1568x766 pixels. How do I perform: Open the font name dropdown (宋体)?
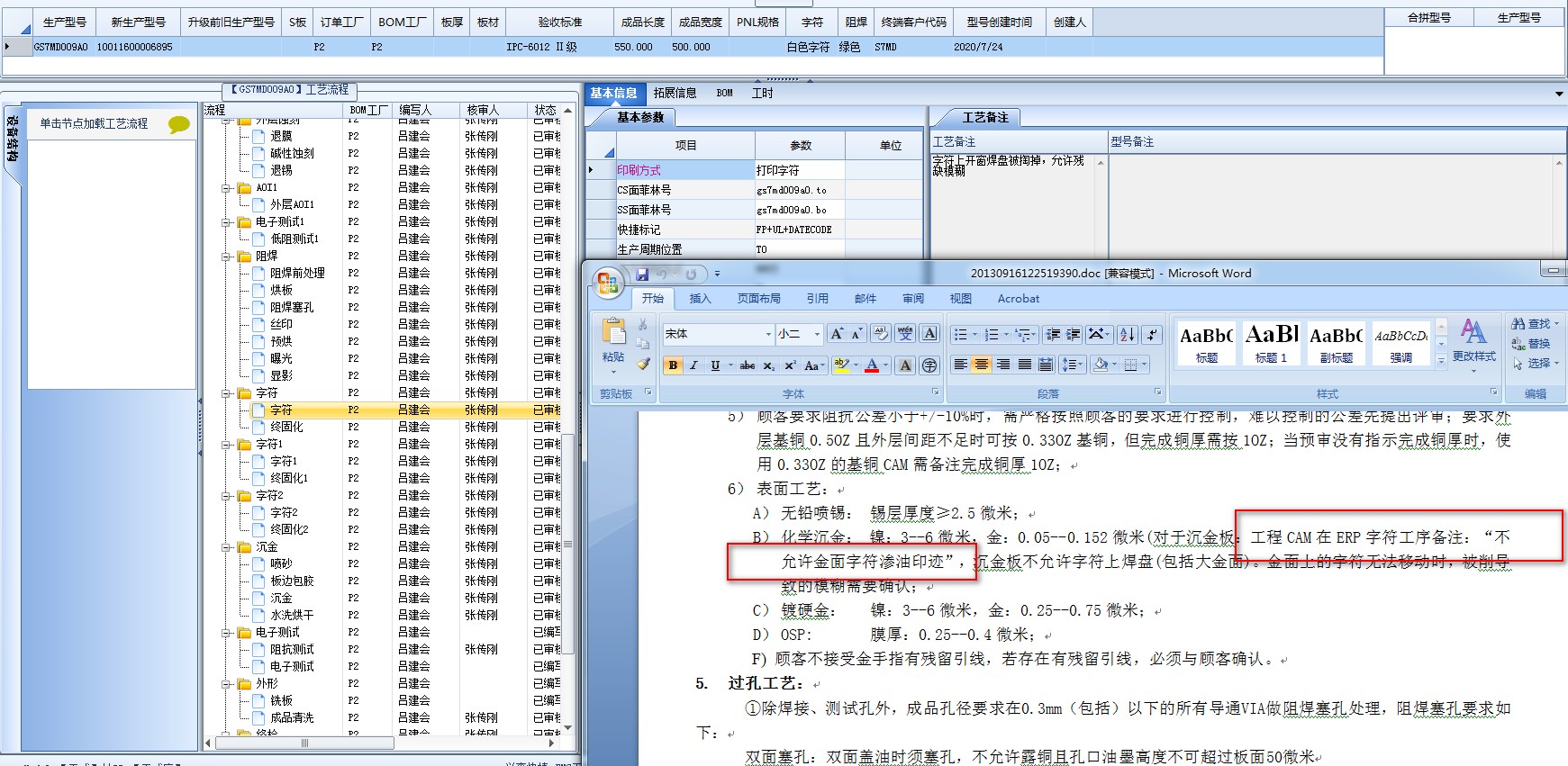[768, 334]
